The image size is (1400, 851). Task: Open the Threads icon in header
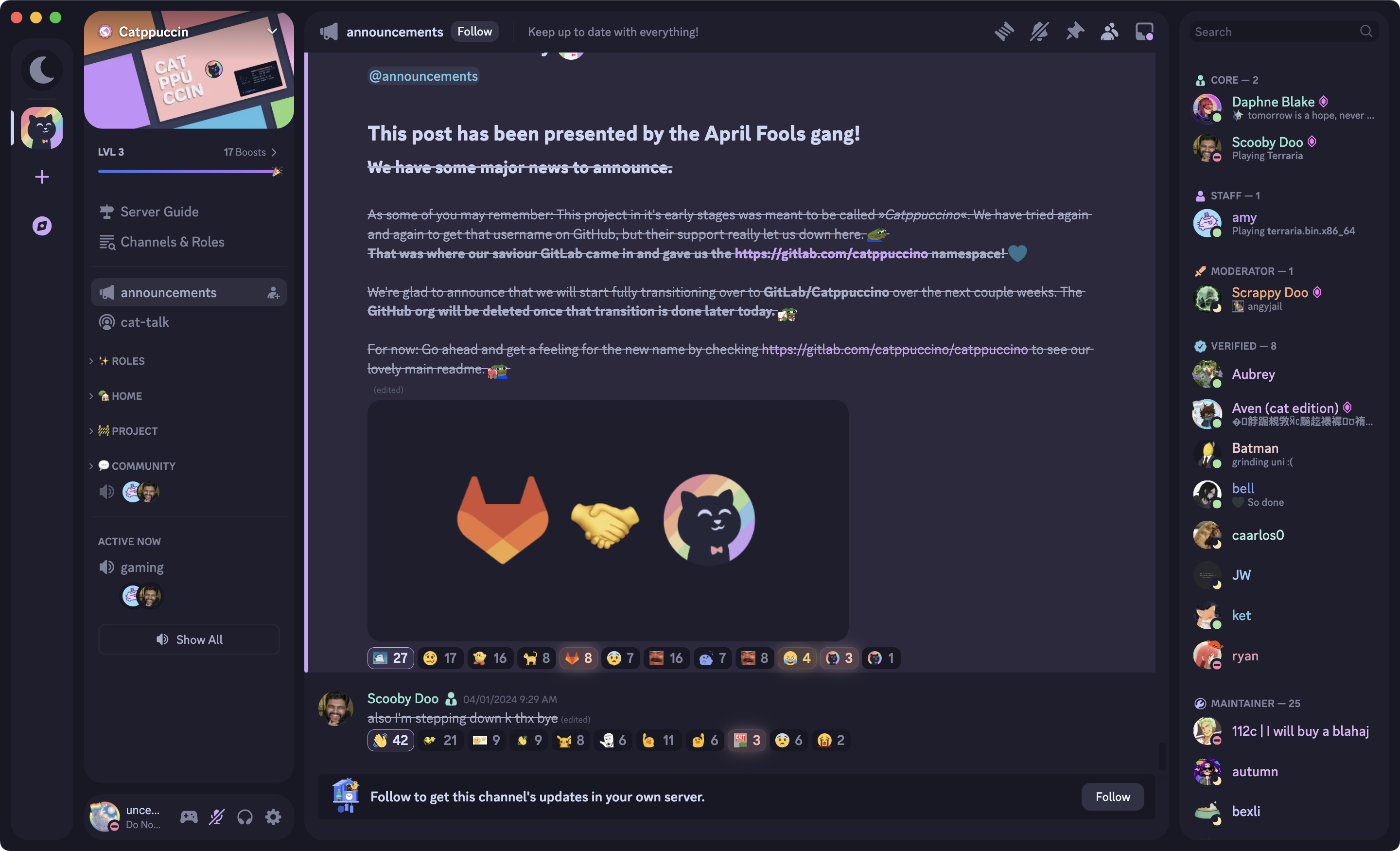pos(1004,32)
